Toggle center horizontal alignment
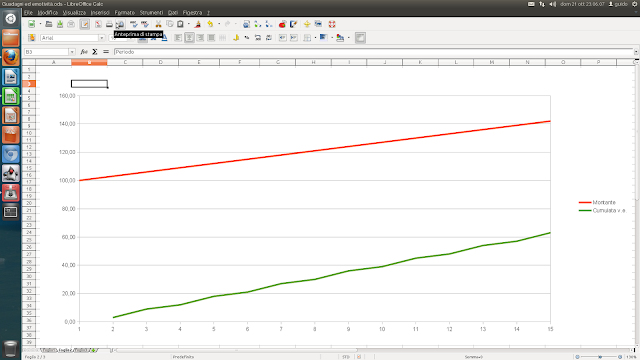This screenshot has height=360, width=640. pos(189,38)
